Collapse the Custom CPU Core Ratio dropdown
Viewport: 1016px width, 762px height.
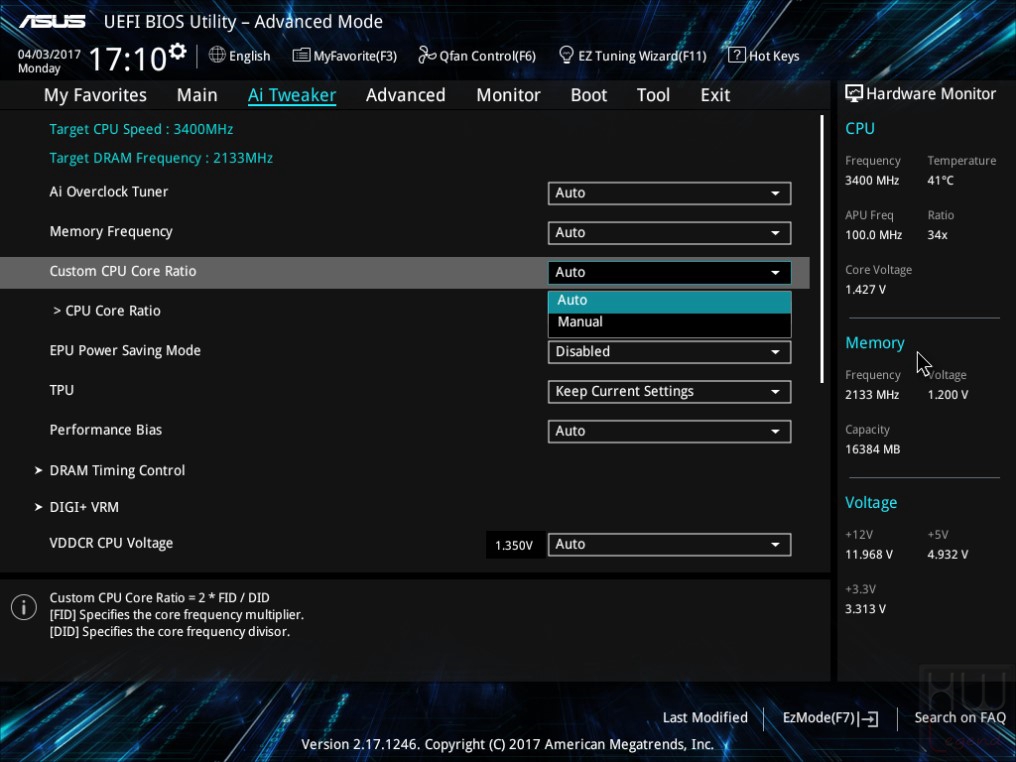(669, 272)
